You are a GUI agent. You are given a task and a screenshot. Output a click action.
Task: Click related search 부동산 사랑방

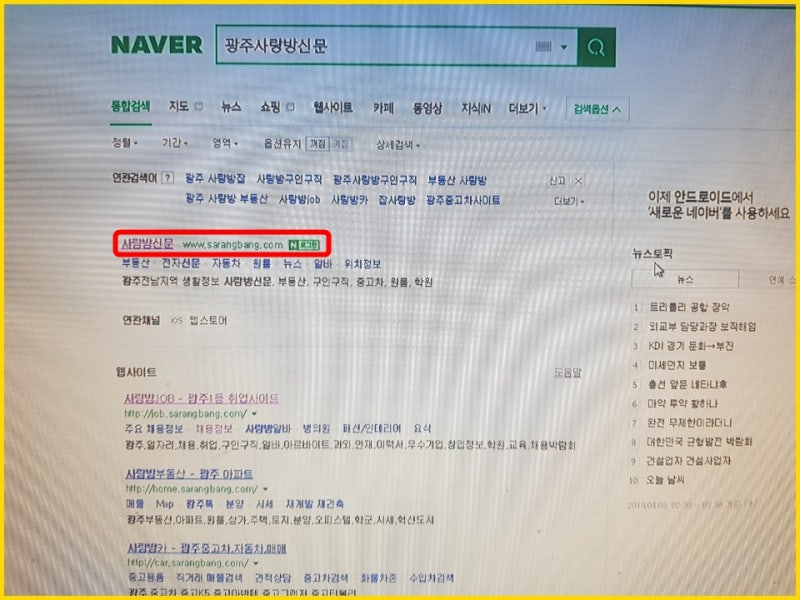(x=457, y=181)
